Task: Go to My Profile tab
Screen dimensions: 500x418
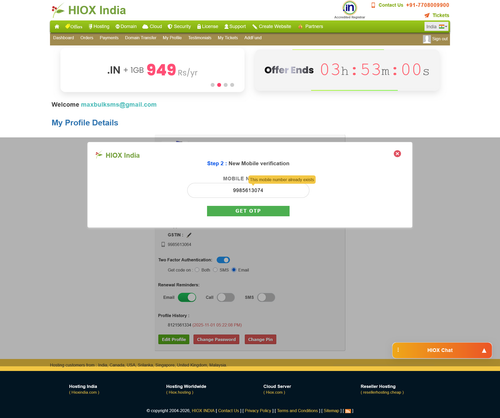Action: (172, 38)
